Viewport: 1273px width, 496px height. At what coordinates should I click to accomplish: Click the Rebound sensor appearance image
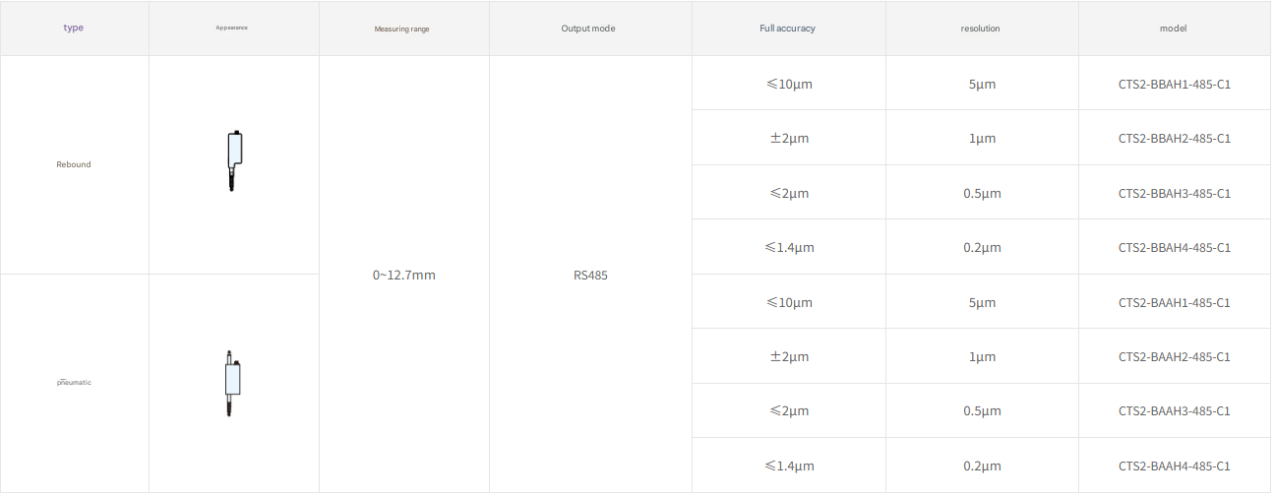(x=234, y=160)
